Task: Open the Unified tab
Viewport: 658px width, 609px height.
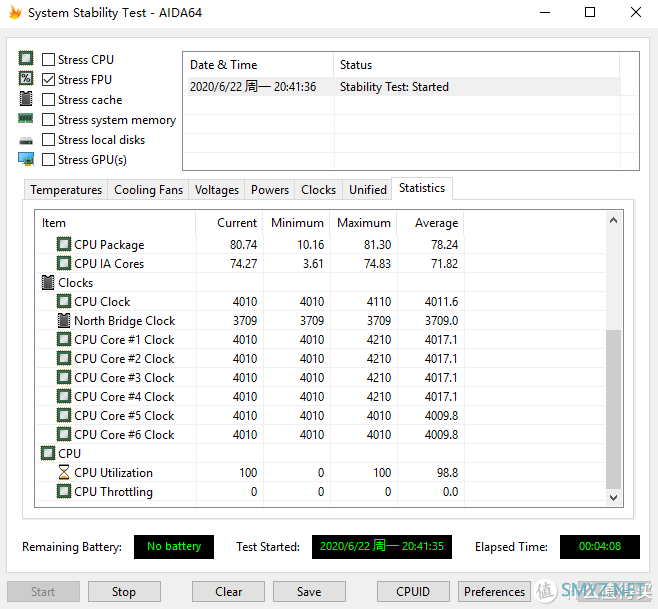Action: tap(368, 190)
